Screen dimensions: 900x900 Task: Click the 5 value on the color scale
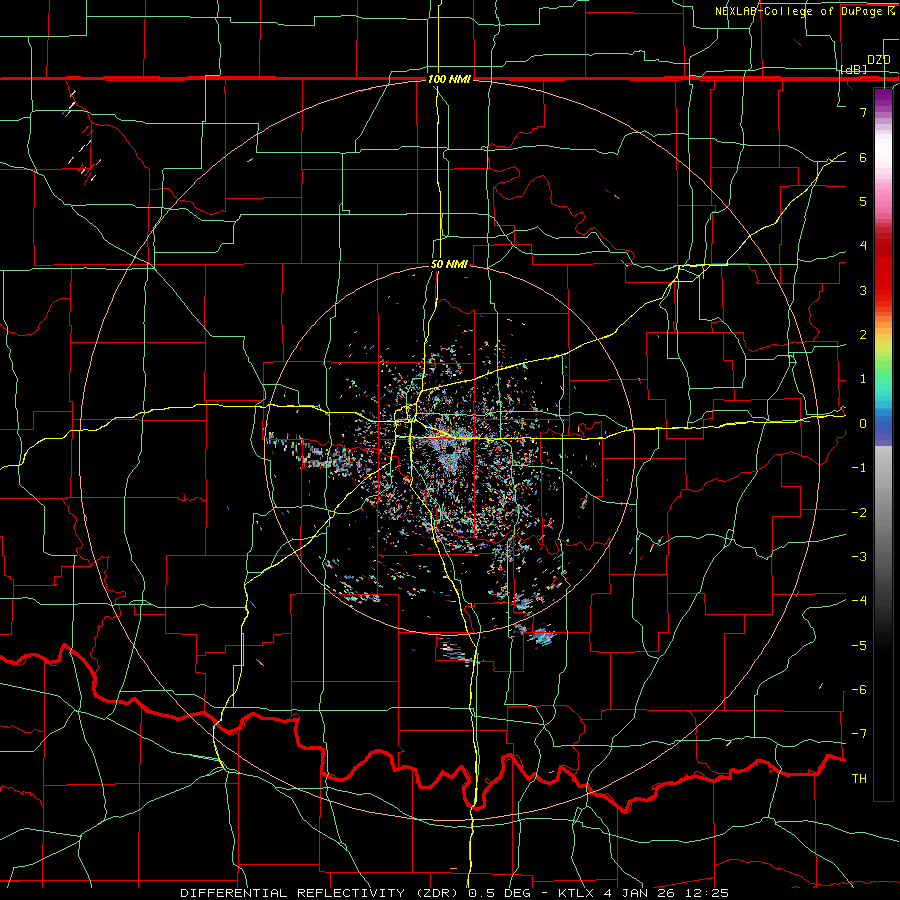[x=863, y=201]
